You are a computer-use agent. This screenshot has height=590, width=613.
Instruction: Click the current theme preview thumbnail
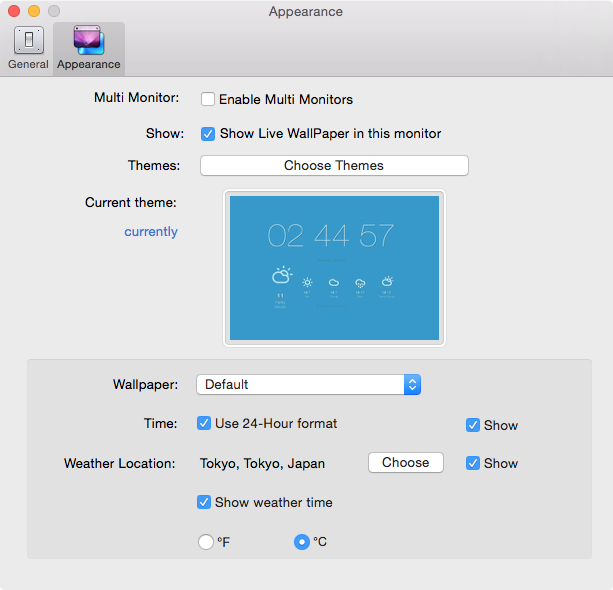tap(334, 268)
